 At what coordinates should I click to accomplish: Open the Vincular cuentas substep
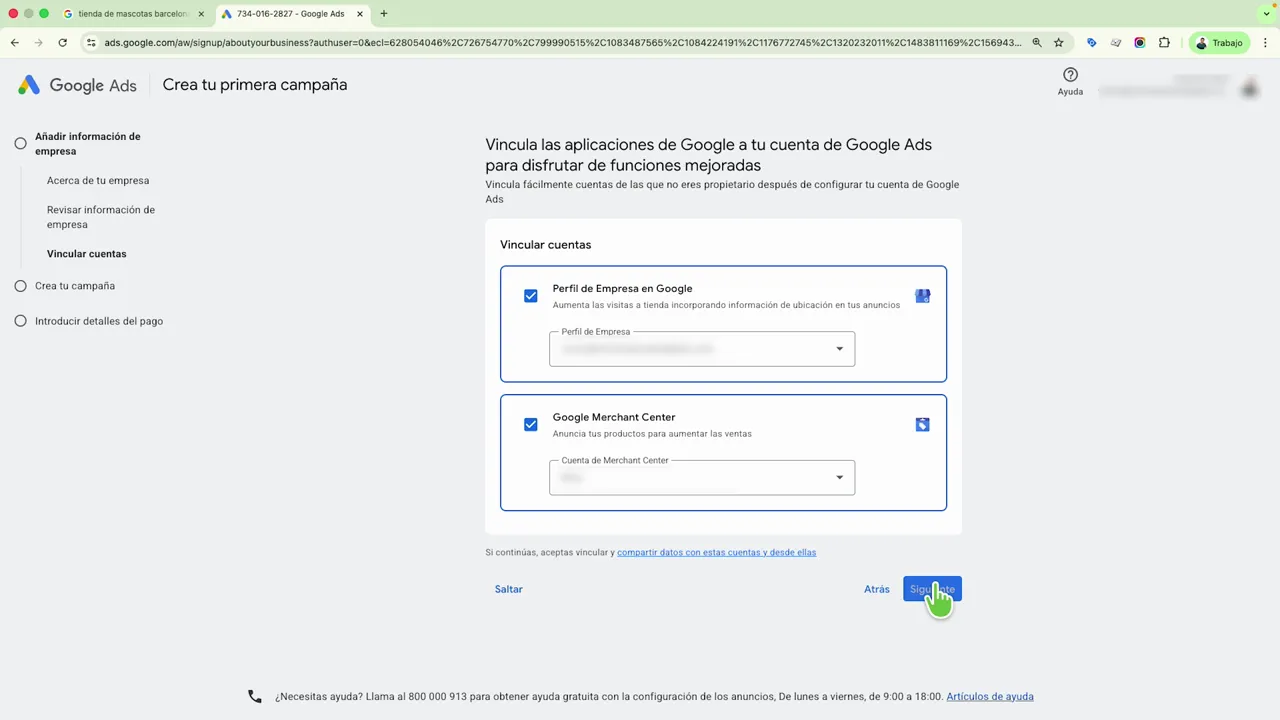pos(87,254)
